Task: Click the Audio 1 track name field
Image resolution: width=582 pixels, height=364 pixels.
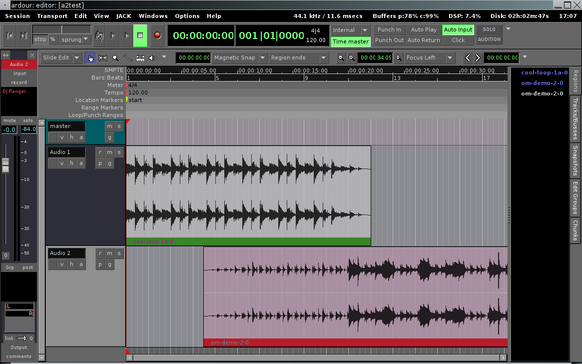Action: (67, 152)
